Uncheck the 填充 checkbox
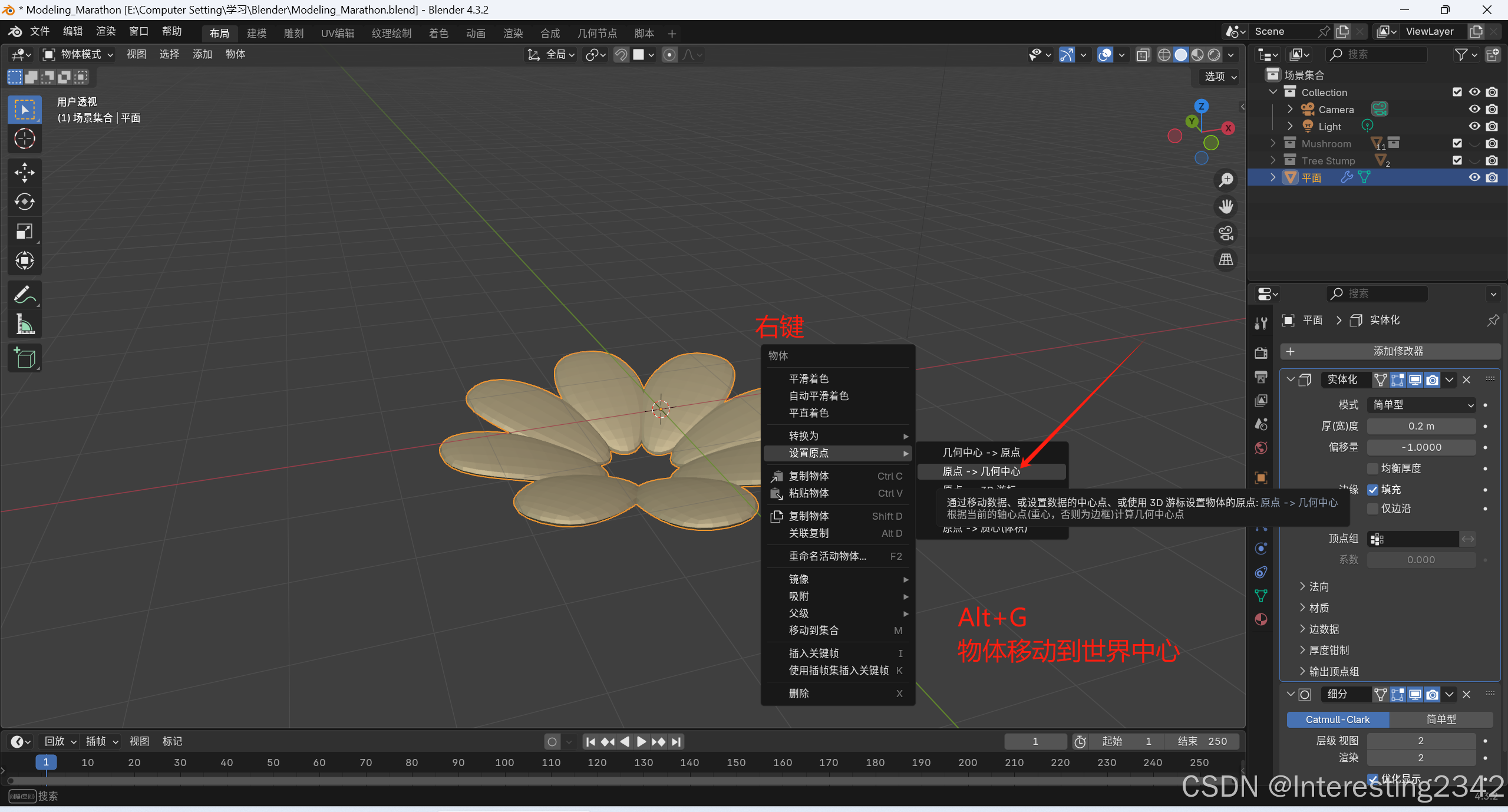 click(1373, 490)
